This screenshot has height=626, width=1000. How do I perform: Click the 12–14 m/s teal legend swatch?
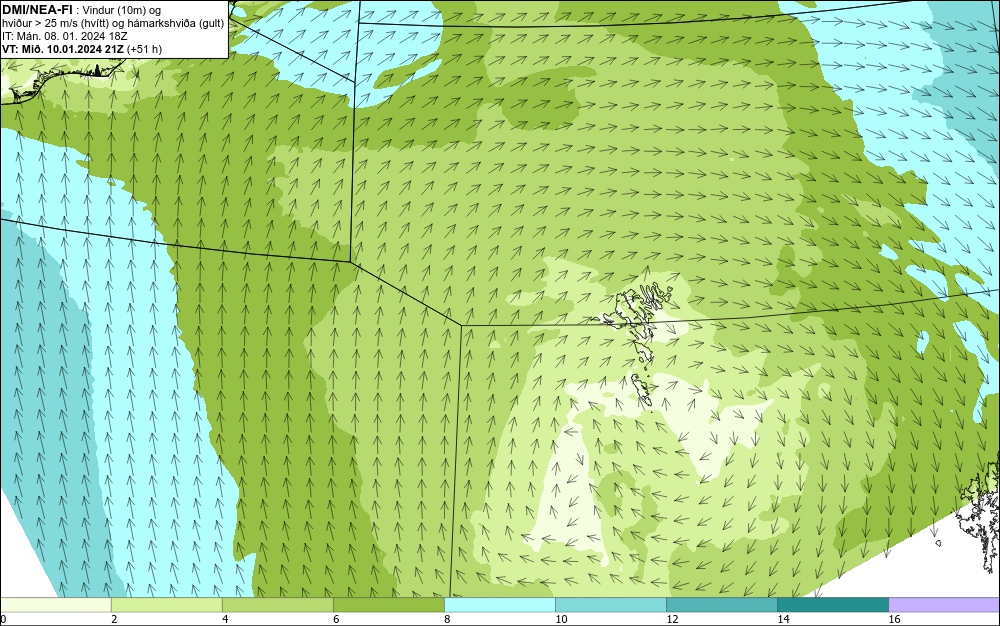721,605
